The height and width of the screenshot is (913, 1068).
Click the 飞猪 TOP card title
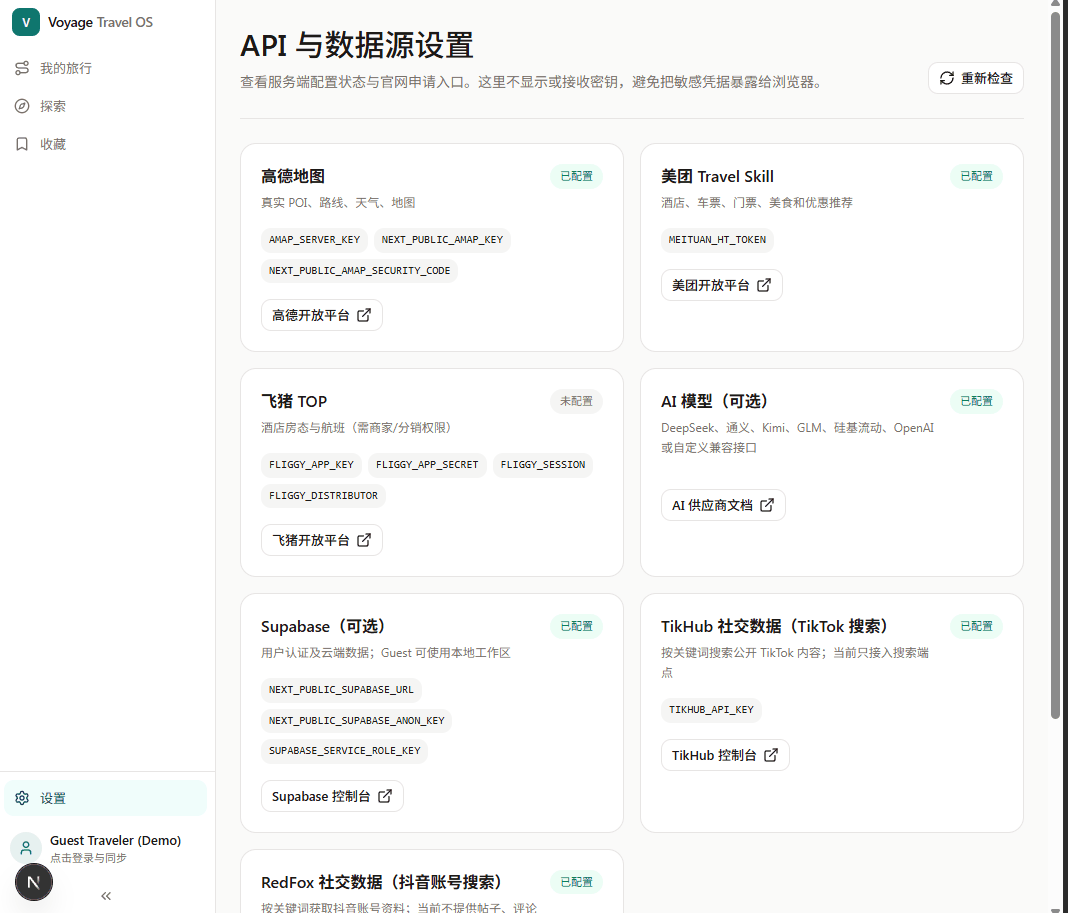[294, 401]
